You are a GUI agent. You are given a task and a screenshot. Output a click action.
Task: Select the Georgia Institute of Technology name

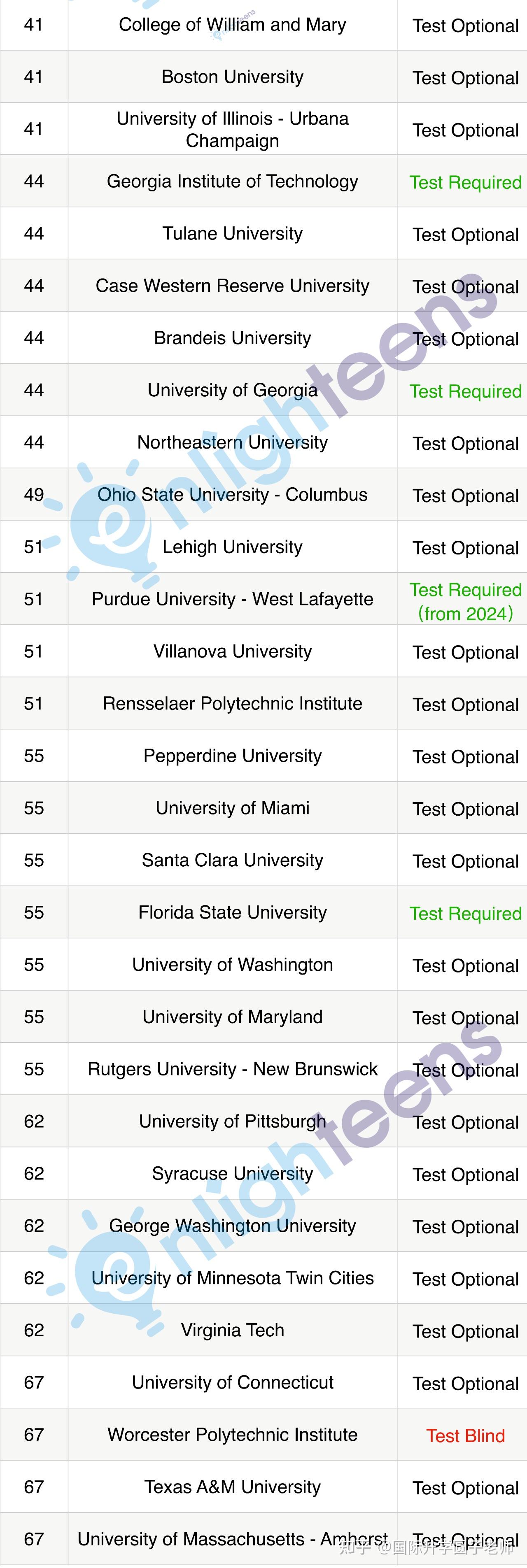(x=232, y=181)
